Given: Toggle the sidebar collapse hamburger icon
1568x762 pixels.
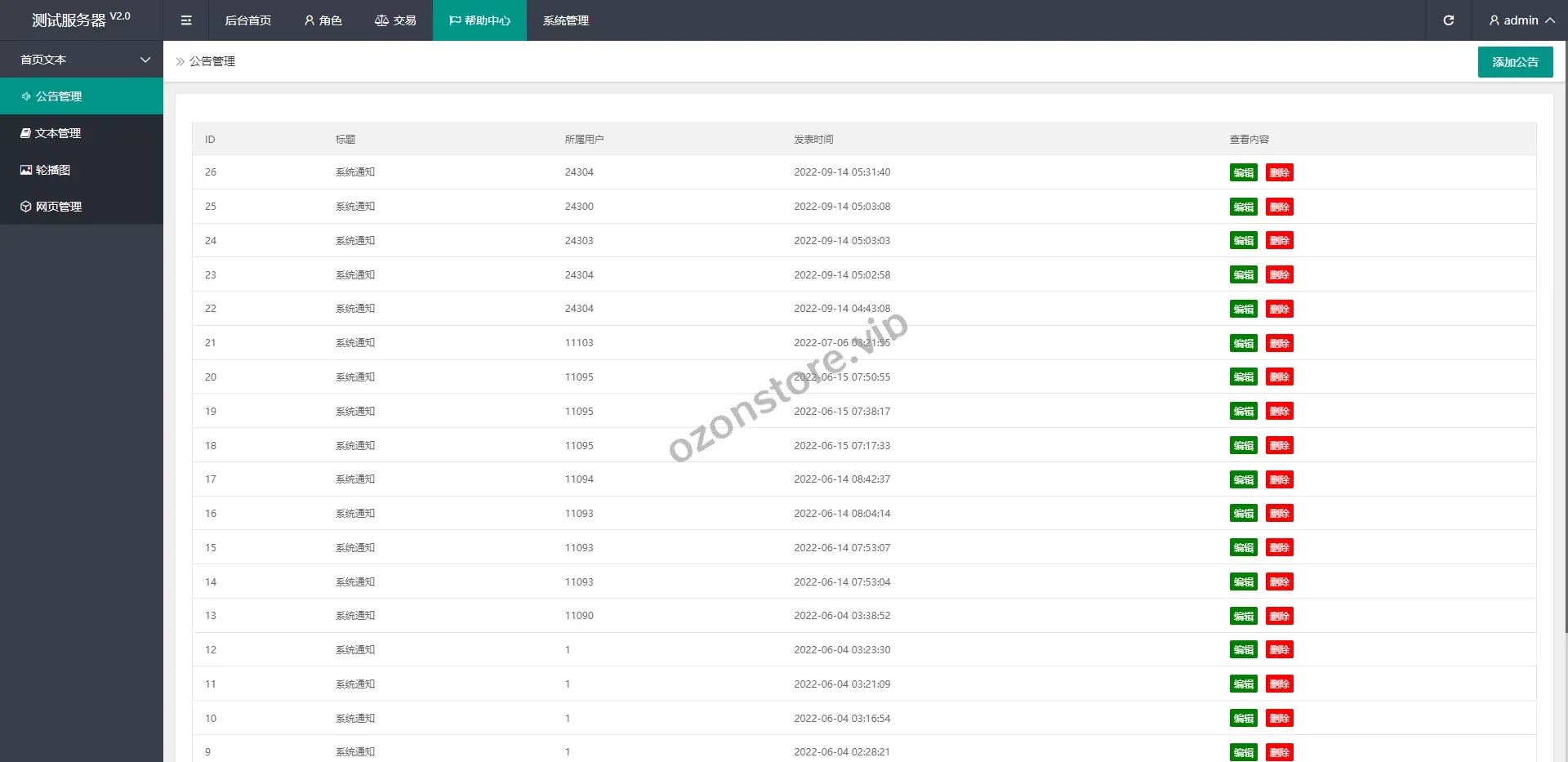Looking at the screenshot, I should [x=186, y=20].
